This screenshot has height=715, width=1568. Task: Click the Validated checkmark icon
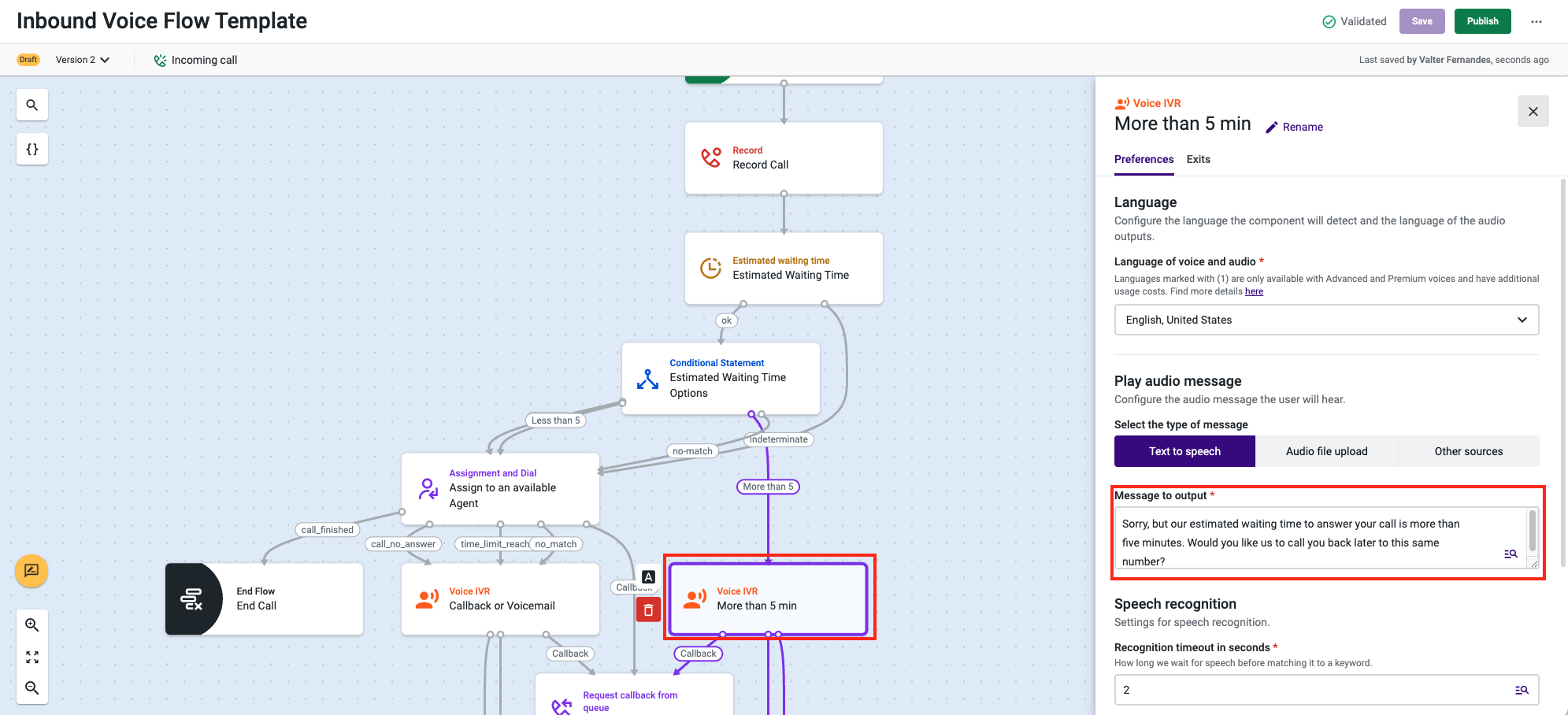pyautogui.click(x=1329, y=21)
